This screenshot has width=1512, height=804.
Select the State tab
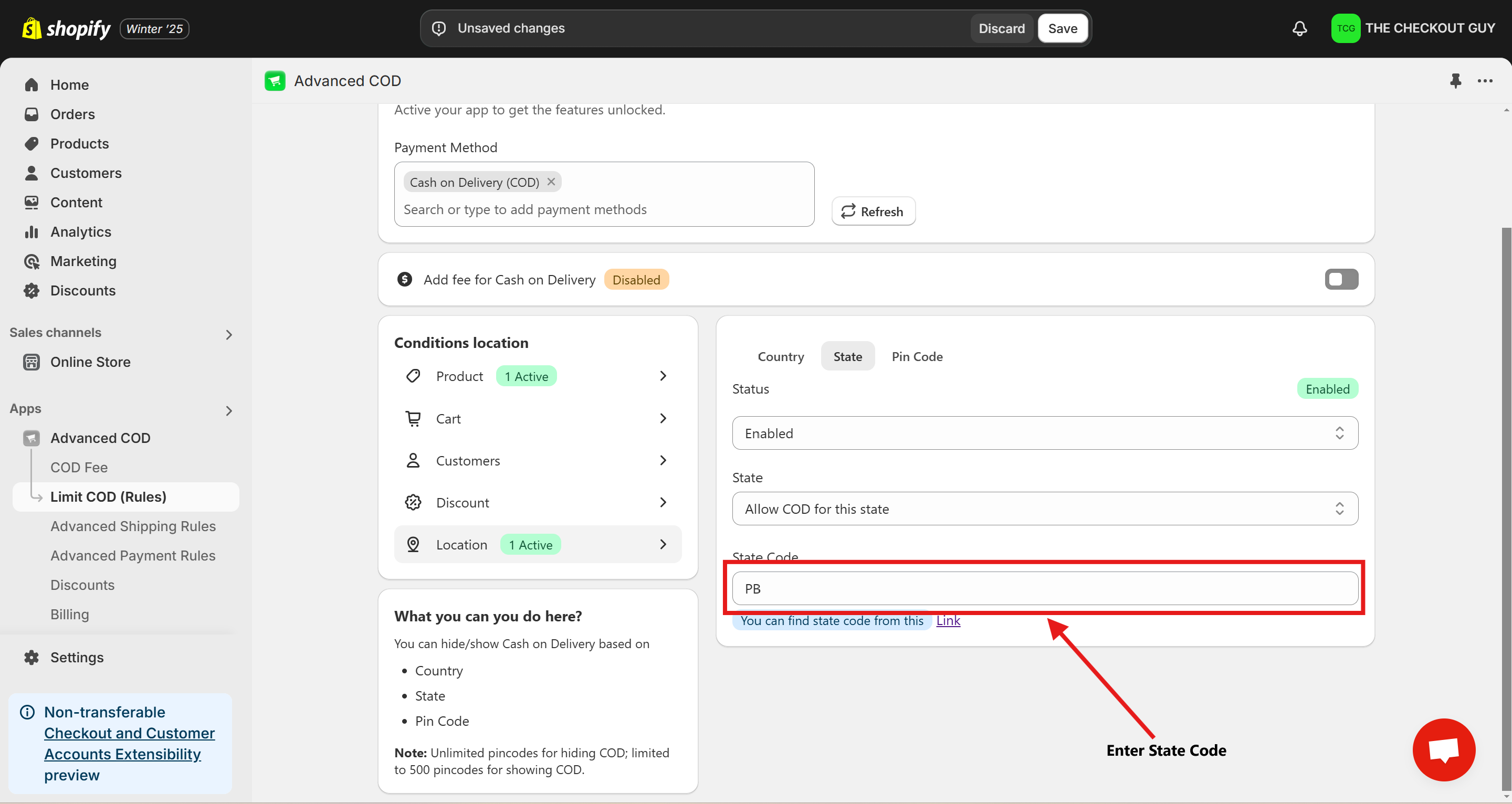point(847,356)
